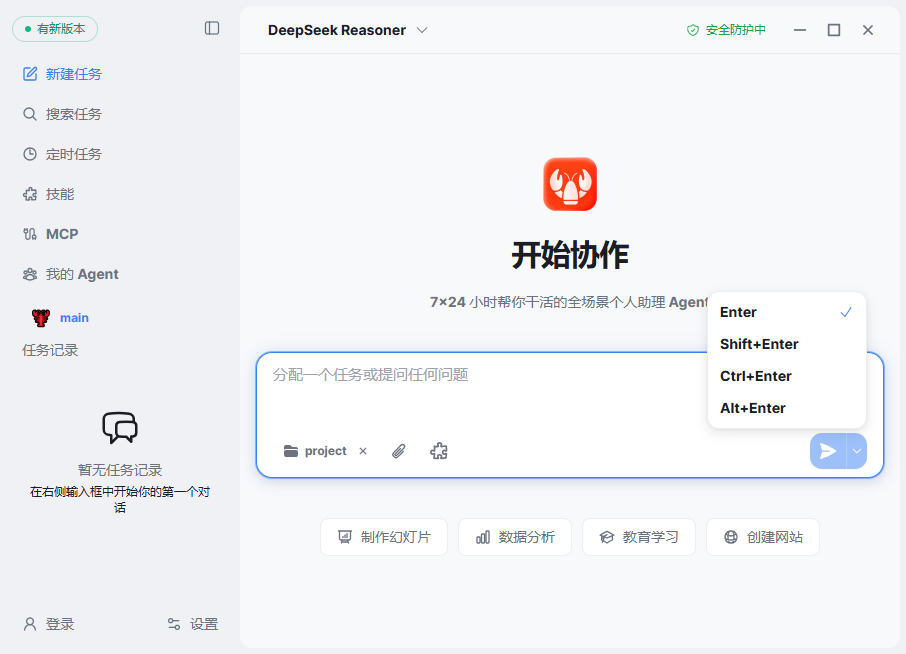
Task: Click the send message arrow button
Action: (828, 451)
